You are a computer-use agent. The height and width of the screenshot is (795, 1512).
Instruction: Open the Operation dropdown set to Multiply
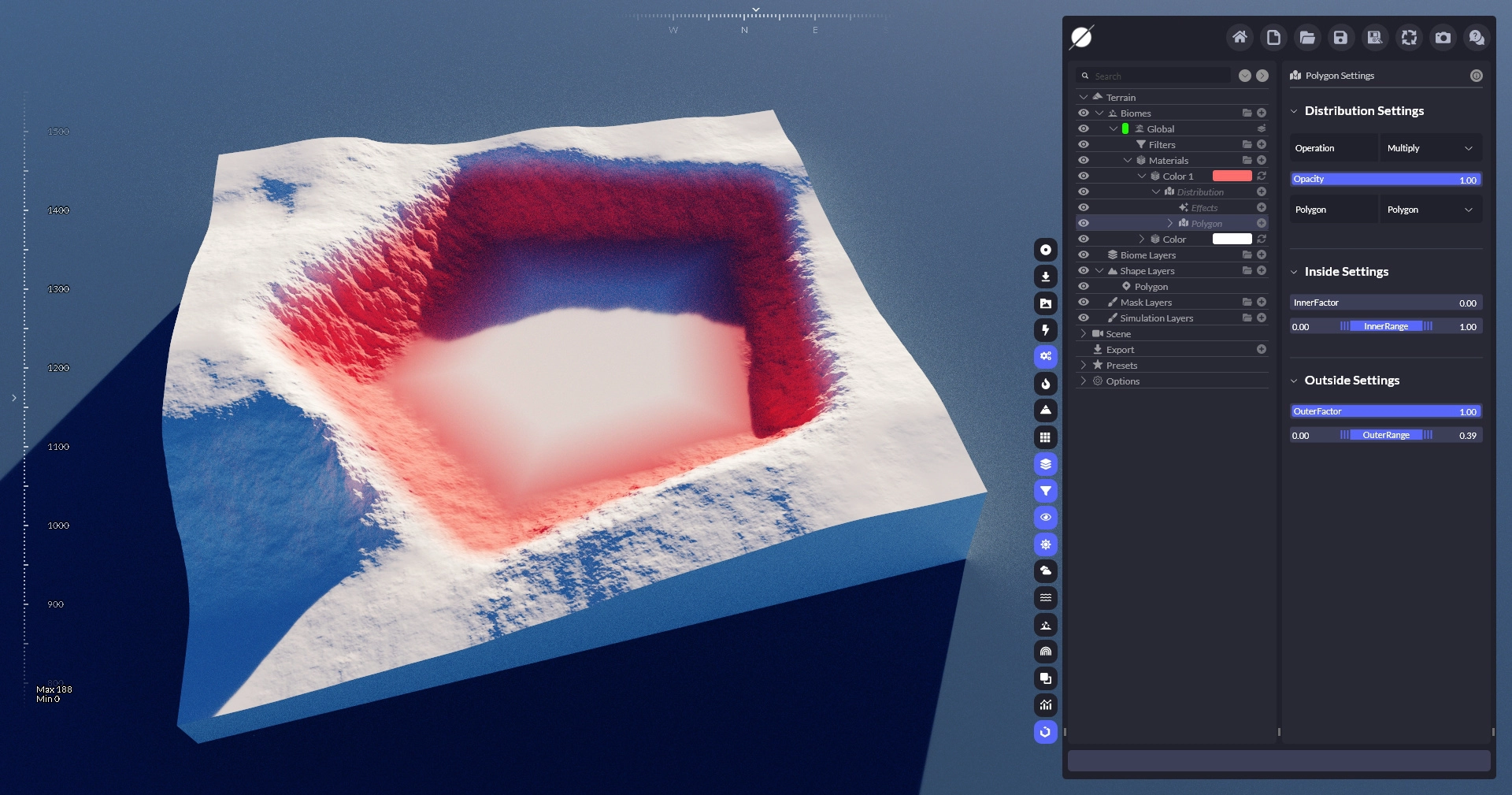click(x=1429, y=148)
